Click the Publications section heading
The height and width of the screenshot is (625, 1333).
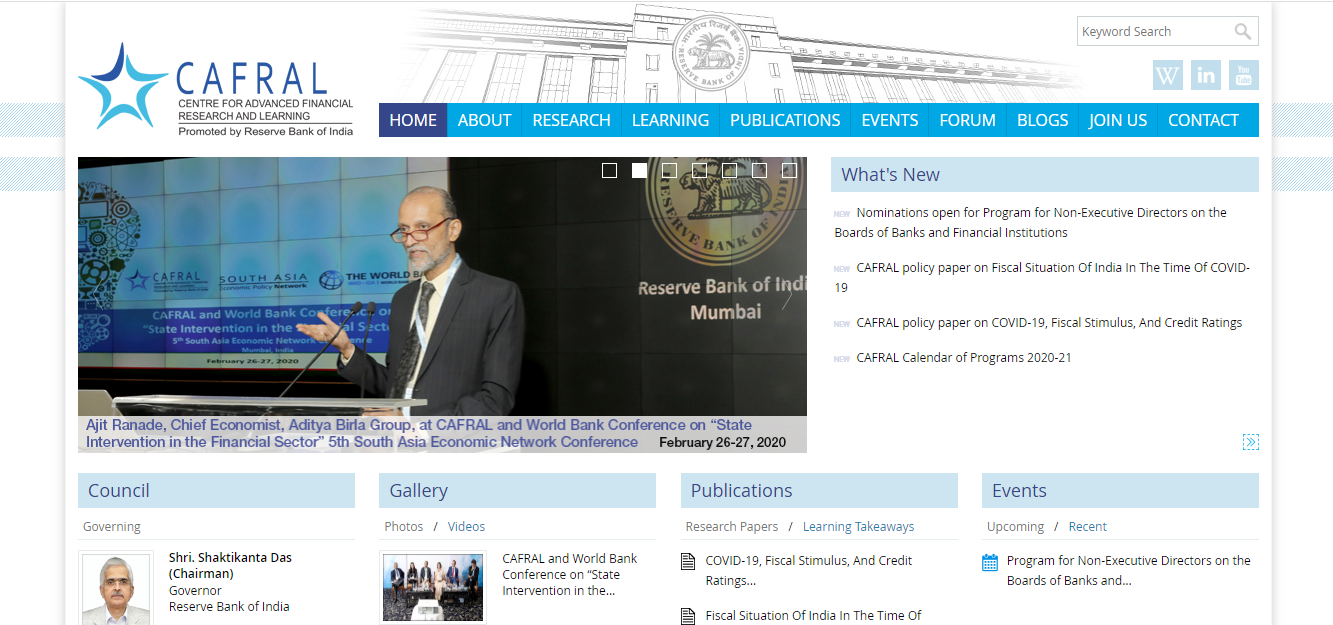(819, 490)
